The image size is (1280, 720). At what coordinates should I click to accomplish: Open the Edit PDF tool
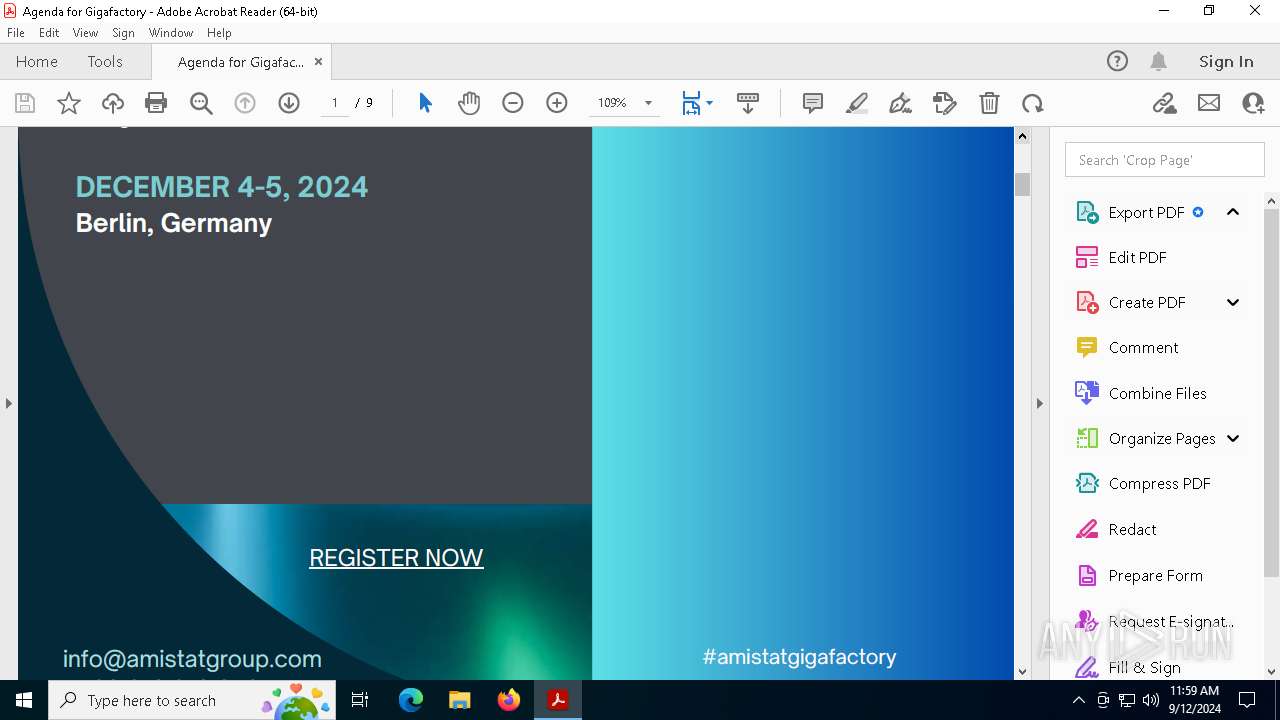point(1137,257)
